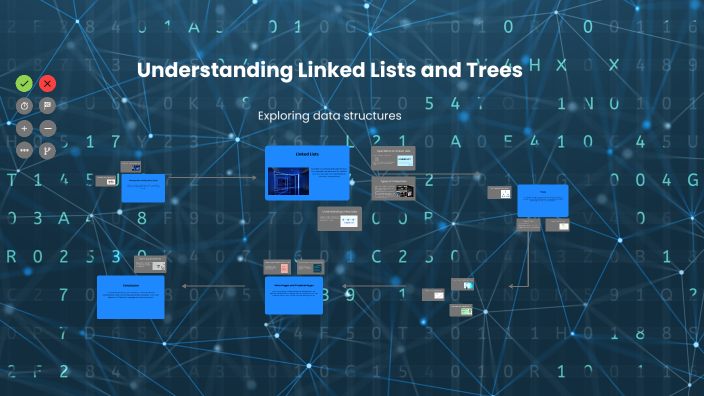Zoom in with the plus button

pos(24,128)
